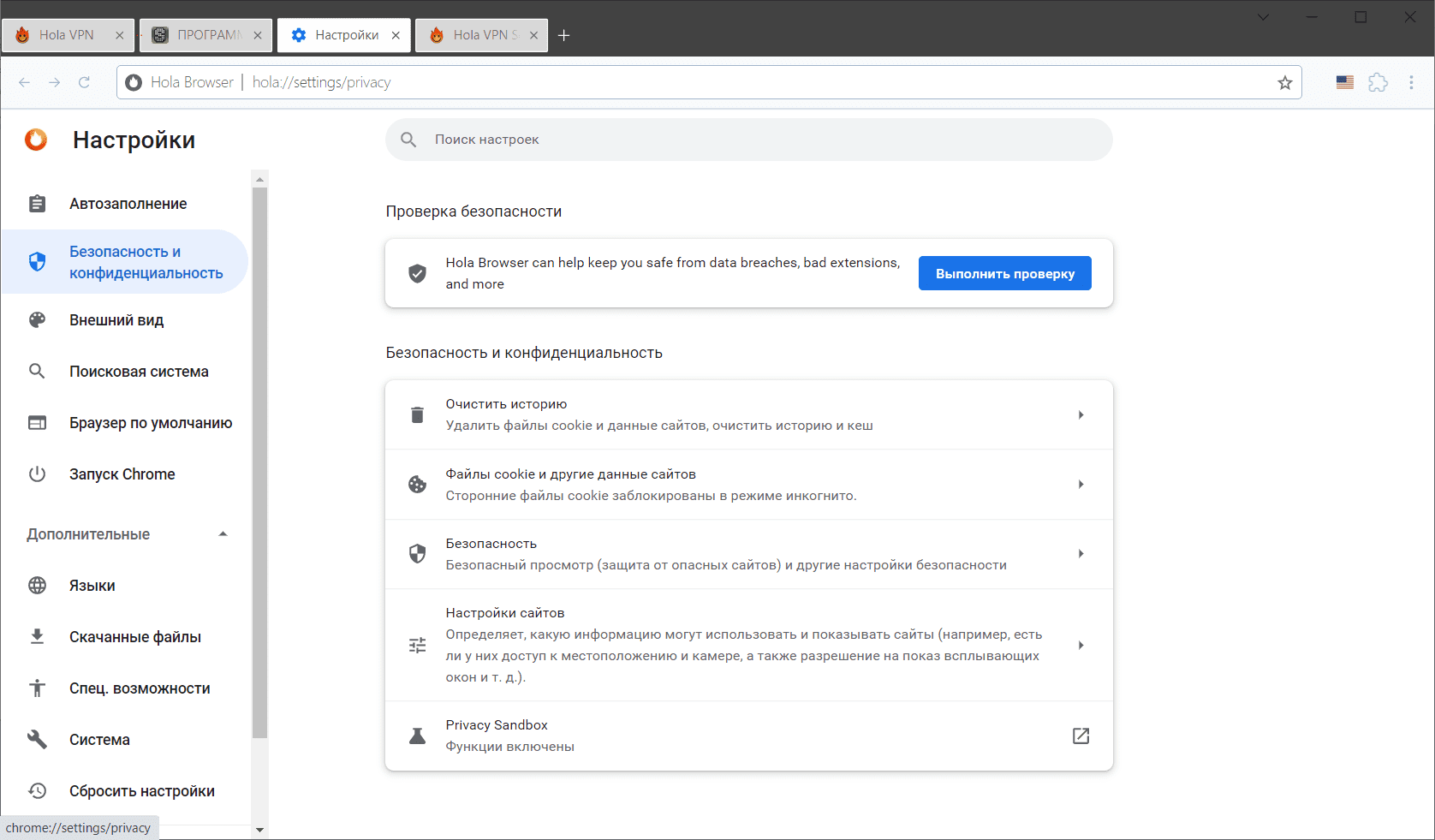
Task: Click the Hola flame logo in settings header
Action: pos(36,140)
